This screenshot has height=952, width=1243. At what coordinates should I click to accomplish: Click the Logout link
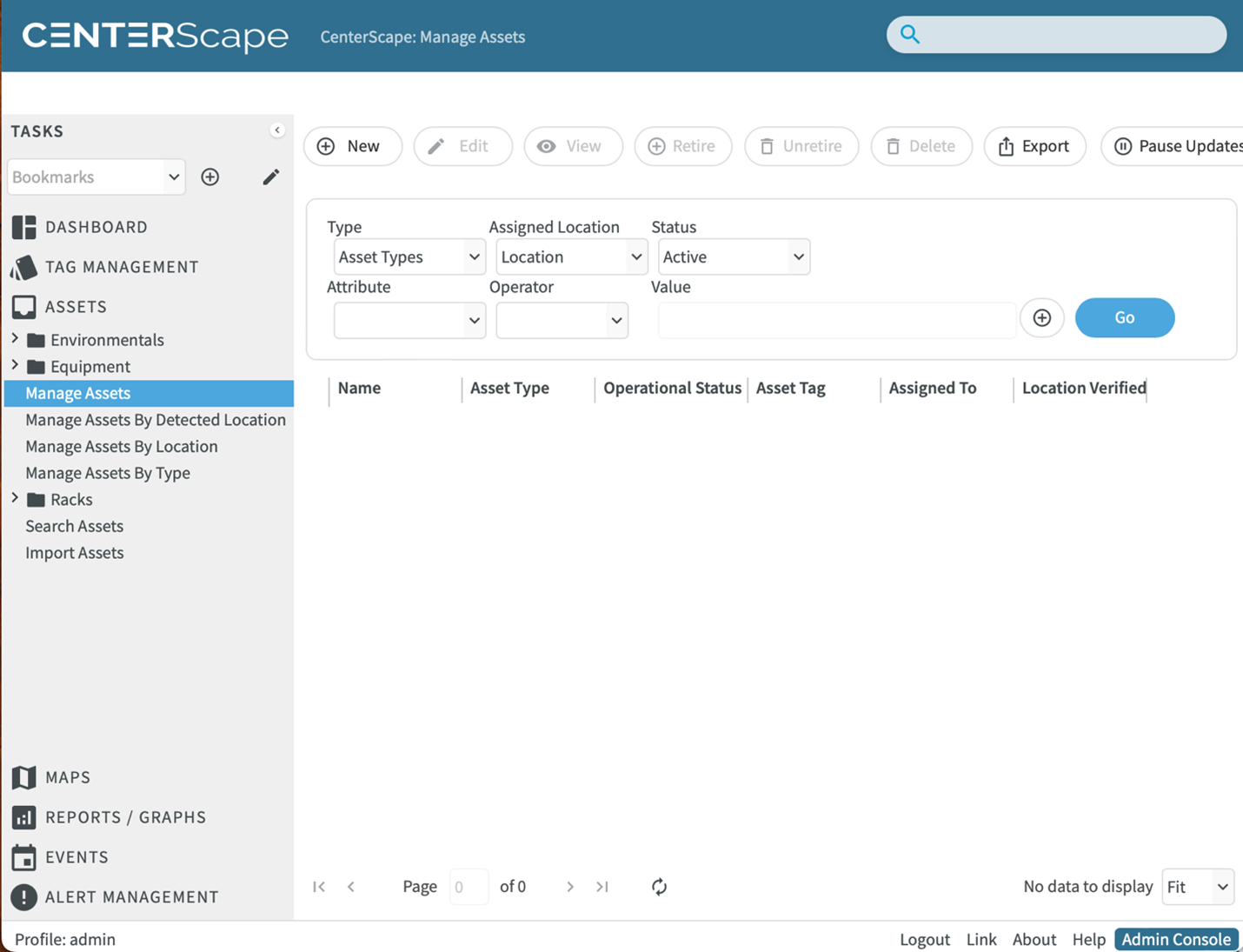point(924,939)
